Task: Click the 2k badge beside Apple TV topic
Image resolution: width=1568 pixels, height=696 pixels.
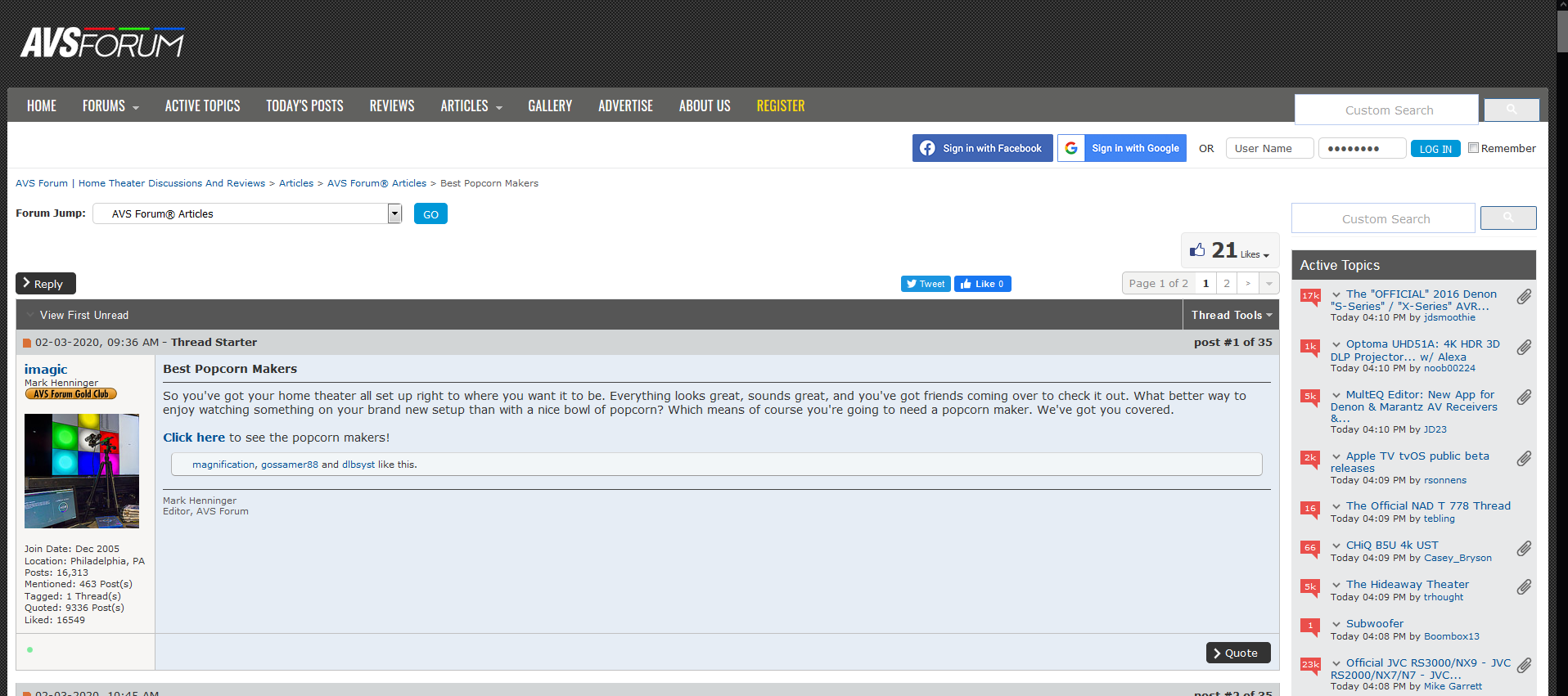Action: tap(1310, 459)
